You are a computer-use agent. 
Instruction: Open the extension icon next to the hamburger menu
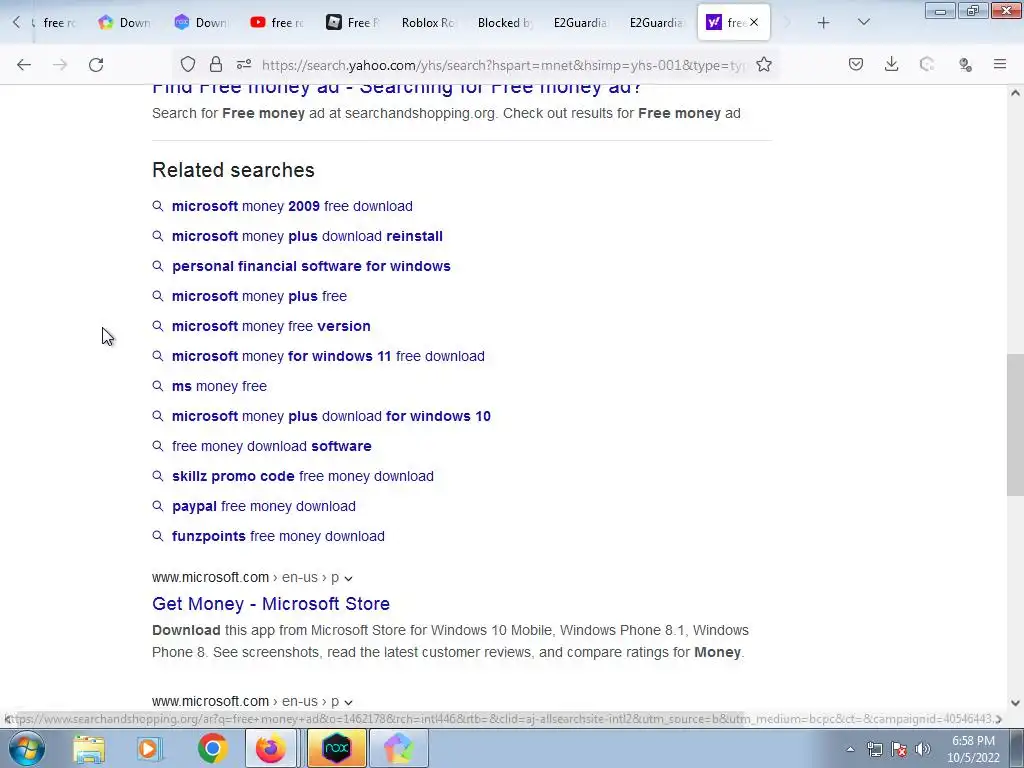pyautogui.click(x=965, y=64)
